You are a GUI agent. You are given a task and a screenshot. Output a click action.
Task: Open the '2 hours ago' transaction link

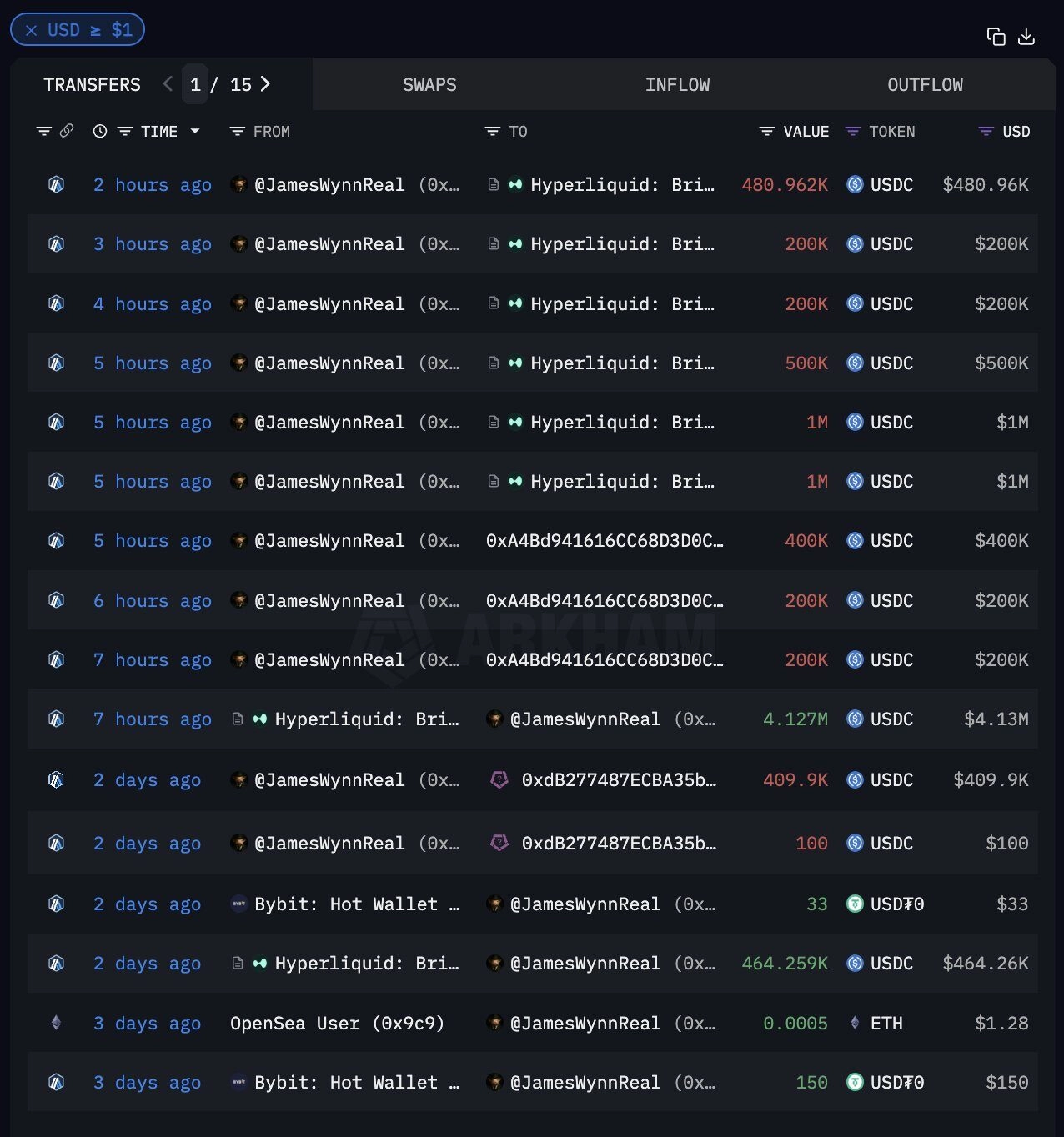[x=153, y=185]
